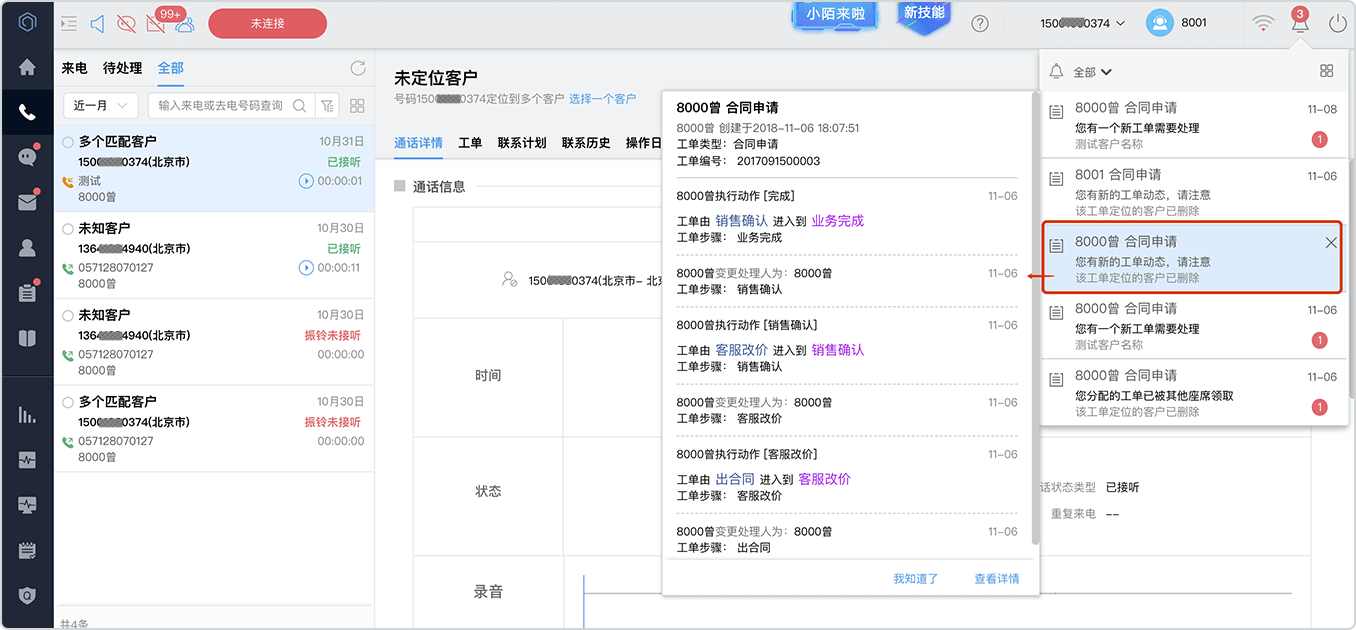Click the 我知道了 button
The image size is (1356, 630).
tap(916, 579)
